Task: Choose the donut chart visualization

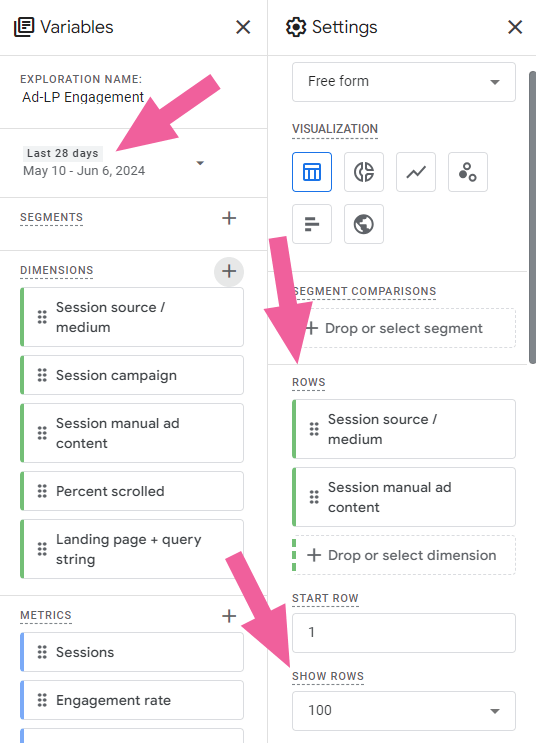Action: pyautogui.click(x=364, y=172)
